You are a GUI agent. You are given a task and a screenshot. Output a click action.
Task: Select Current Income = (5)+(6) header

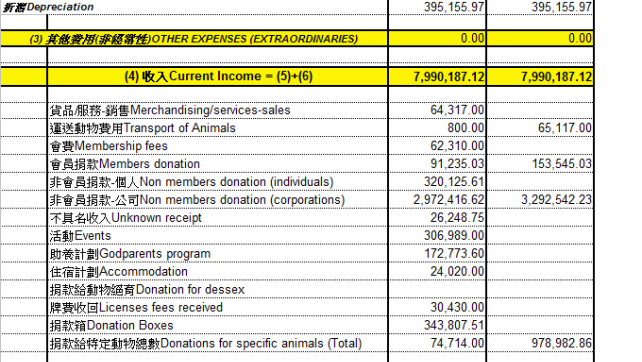tap(218, 77)
